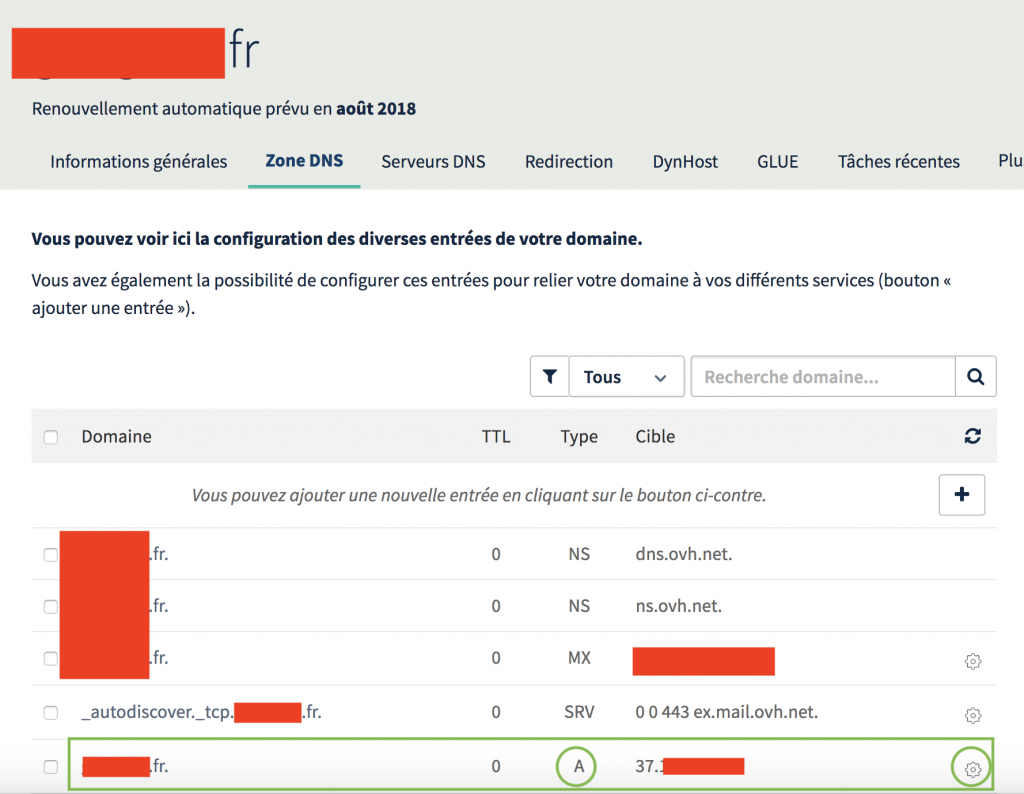Click the magnifying glass search icon

pyautogui.click(x=975, y=376)
